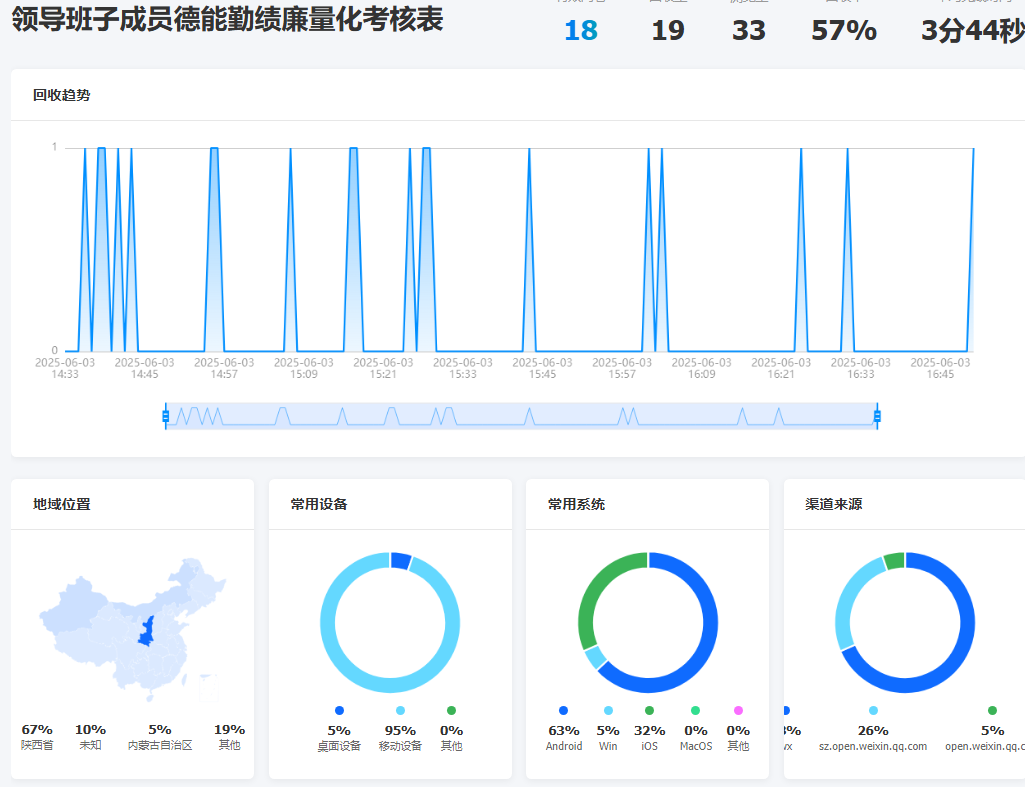Screen dimensions: 1025x787
Task: Click the 渠道来源 card heading
Action: pyautogui.click(x=833, y=505)
